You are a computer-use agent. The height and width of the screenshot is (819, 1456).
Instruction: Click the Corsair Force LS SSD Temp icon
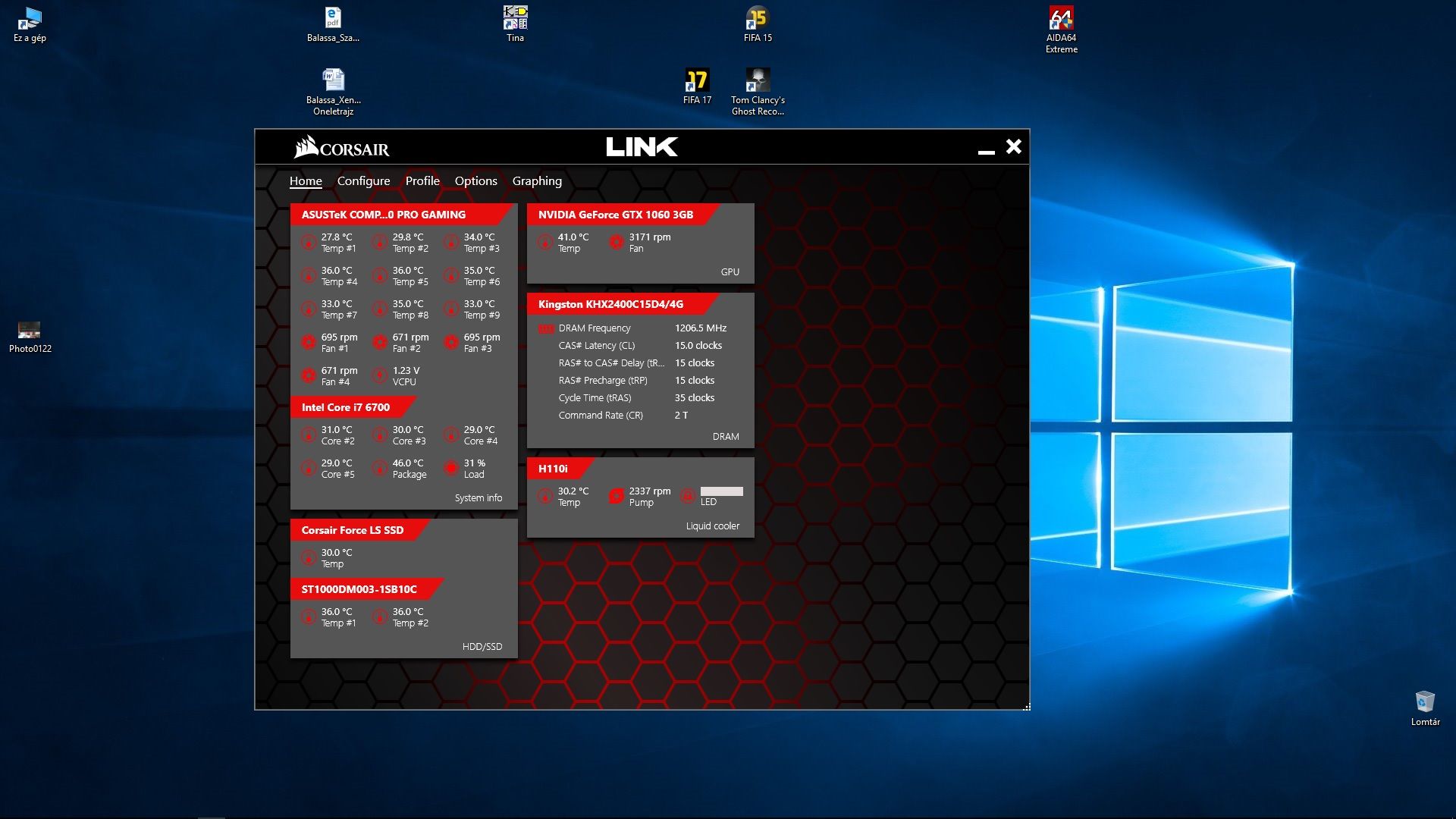(x=309, y=558)
